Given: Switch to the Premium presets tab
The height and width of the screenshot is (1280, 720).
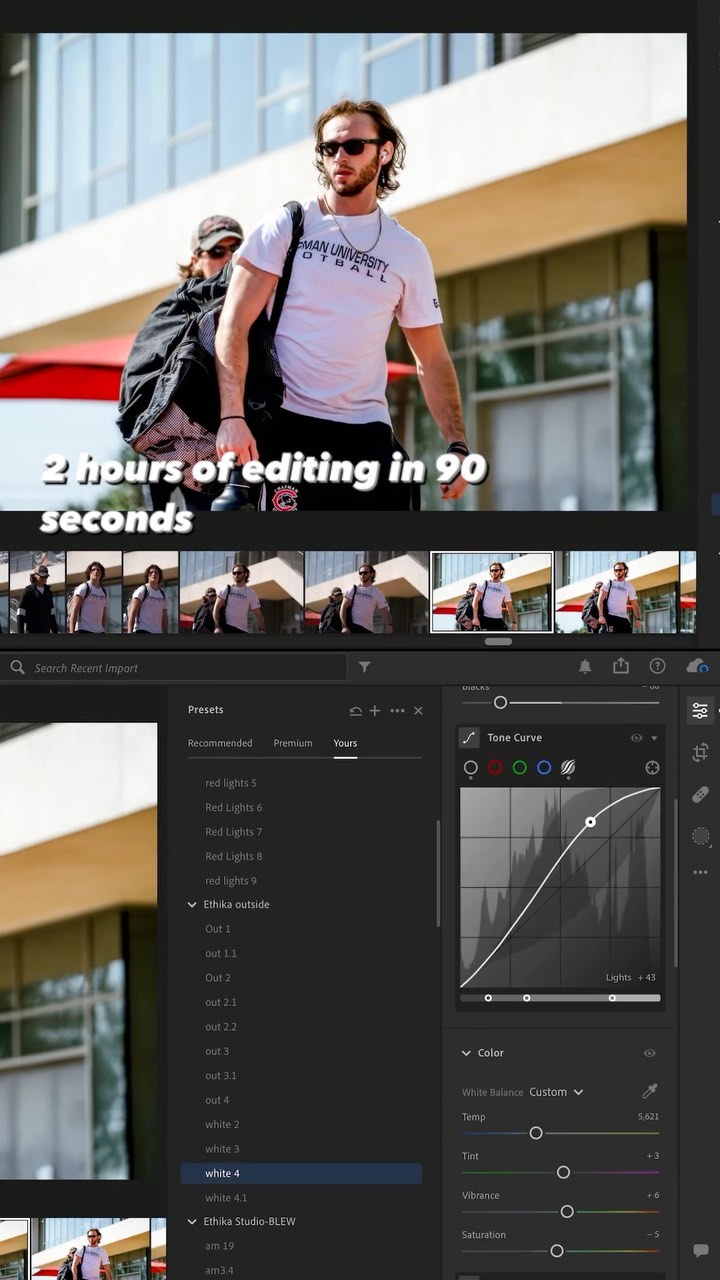Looking at the screenshot, I should coord(293,743).
